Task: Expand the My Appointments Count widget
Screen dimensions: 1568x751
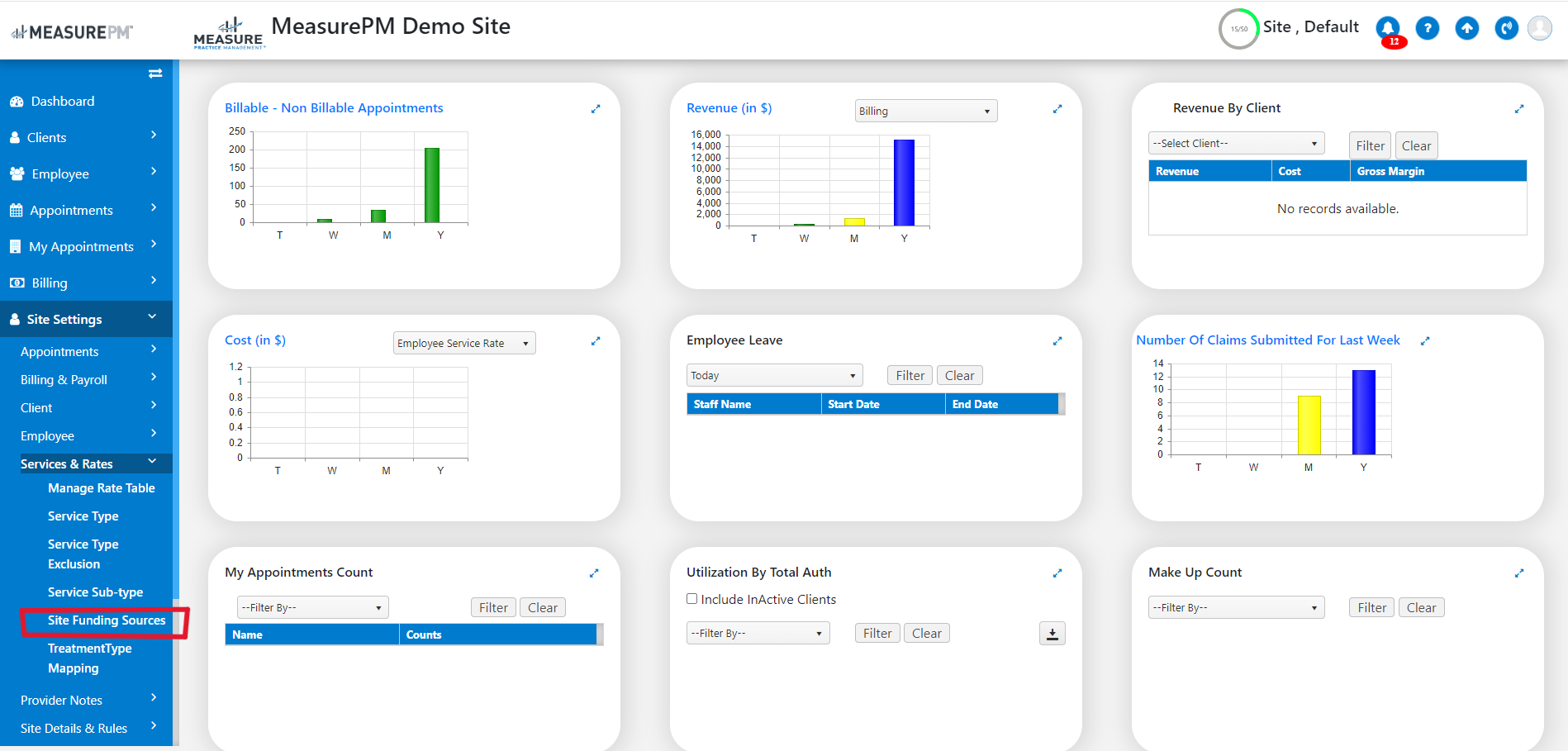Action: point(594,573)
